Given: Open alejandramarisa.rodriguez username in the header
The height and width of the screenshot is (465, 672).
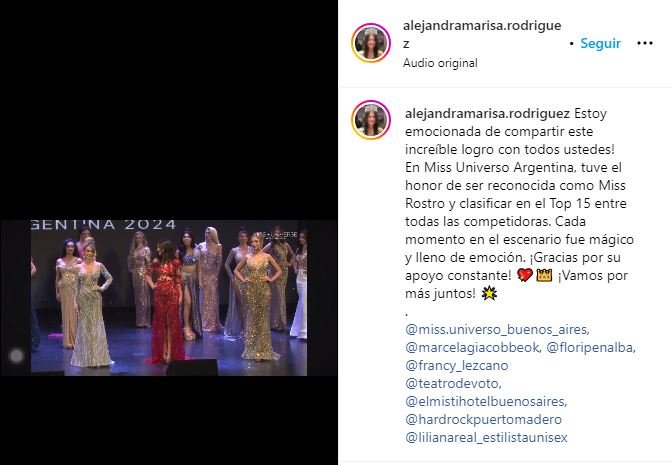Looking at the screenshot, I should (482, 34).
